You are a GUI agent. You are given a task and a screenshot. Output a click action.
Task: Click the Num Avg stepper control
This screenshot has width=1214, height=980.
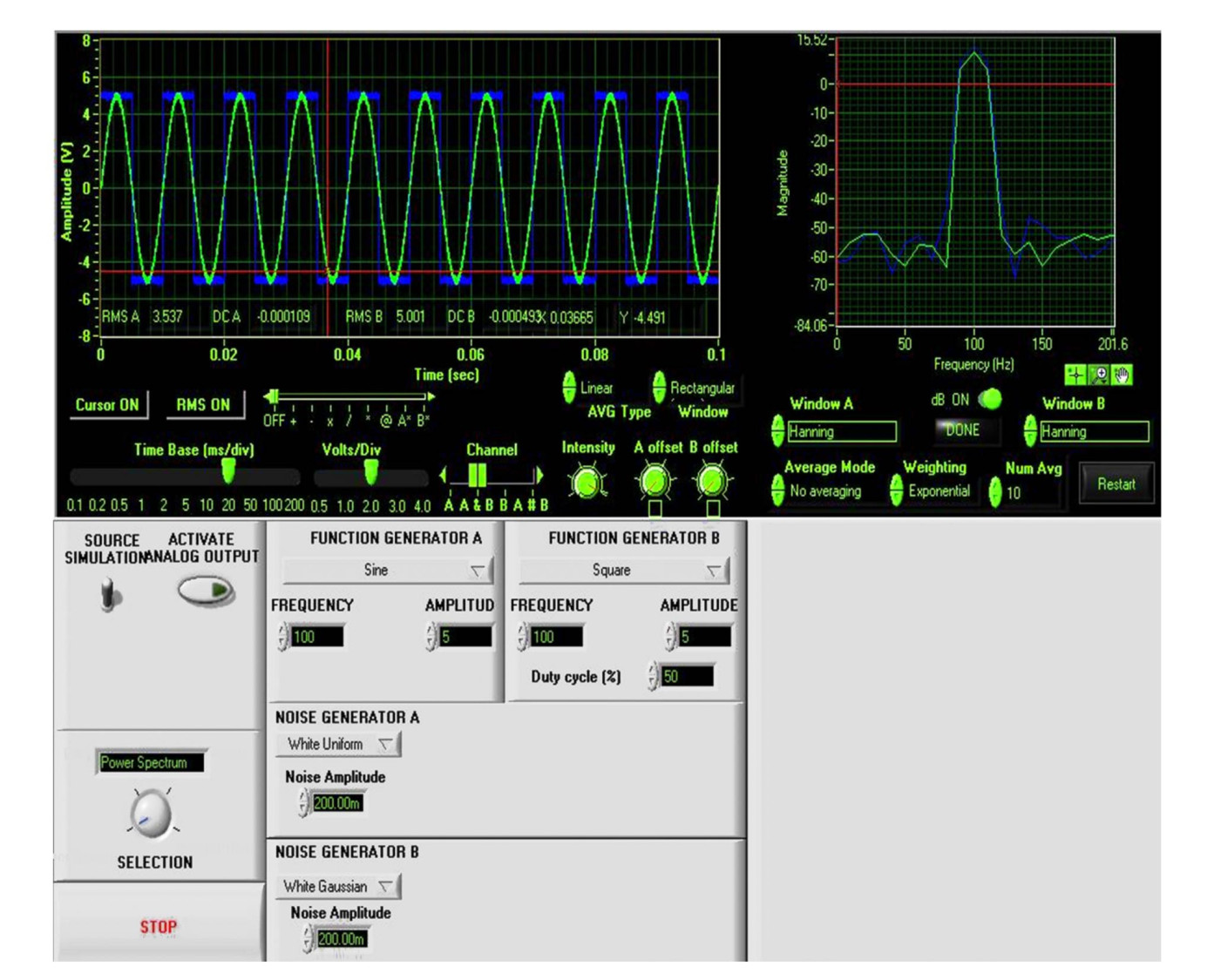(x=995, y=492)
